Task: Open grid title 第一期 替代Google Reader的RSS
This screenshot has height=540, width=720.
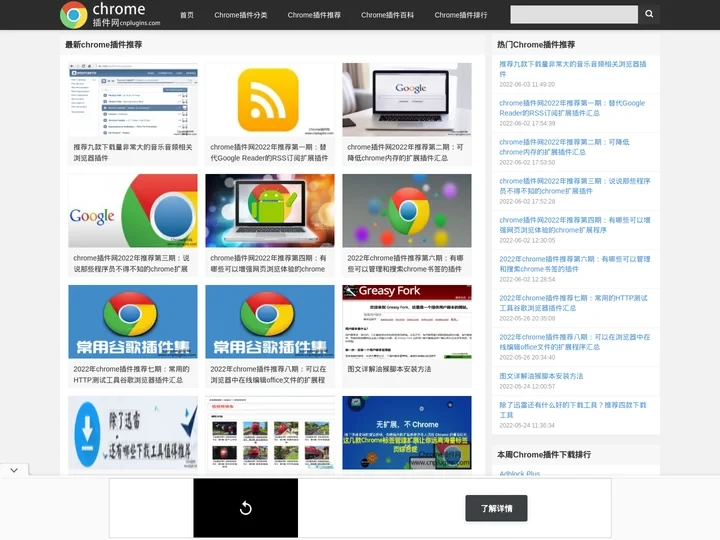Action: (269, 152)
